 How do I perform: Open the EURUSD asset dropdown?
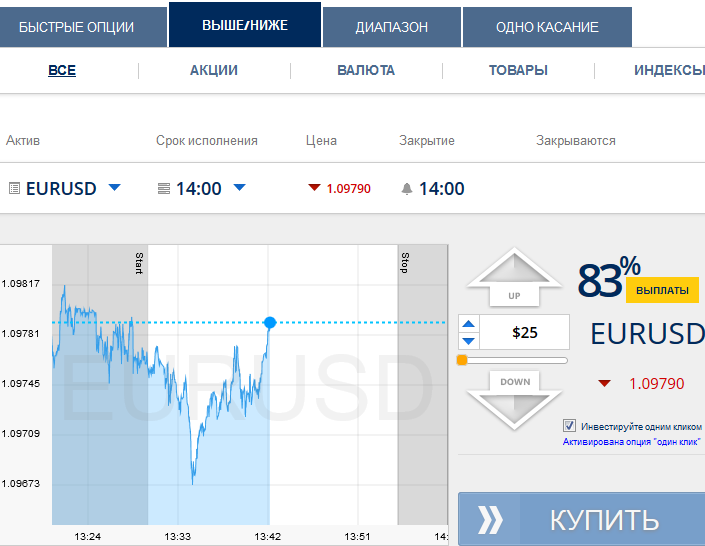click(115, 188)
